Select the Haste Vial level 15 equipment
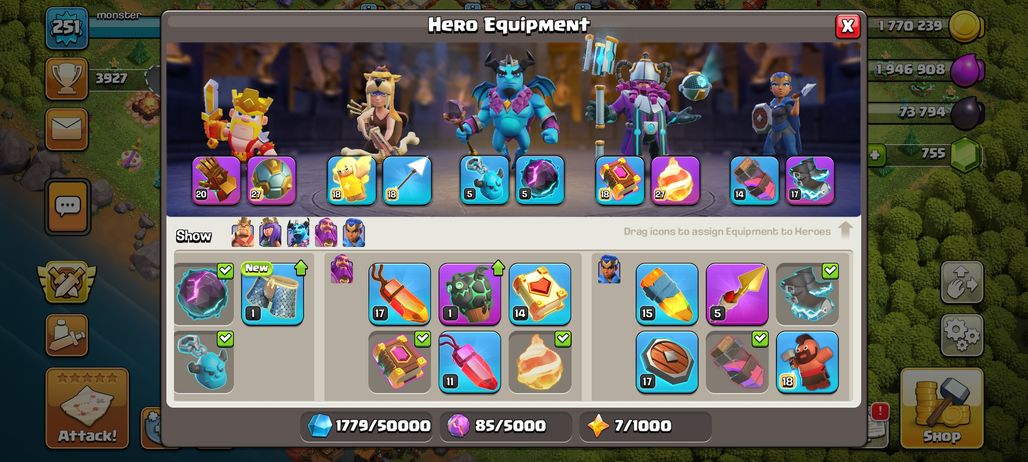The height and width of the screenshot is (462, 1028). tap(667, 294)
